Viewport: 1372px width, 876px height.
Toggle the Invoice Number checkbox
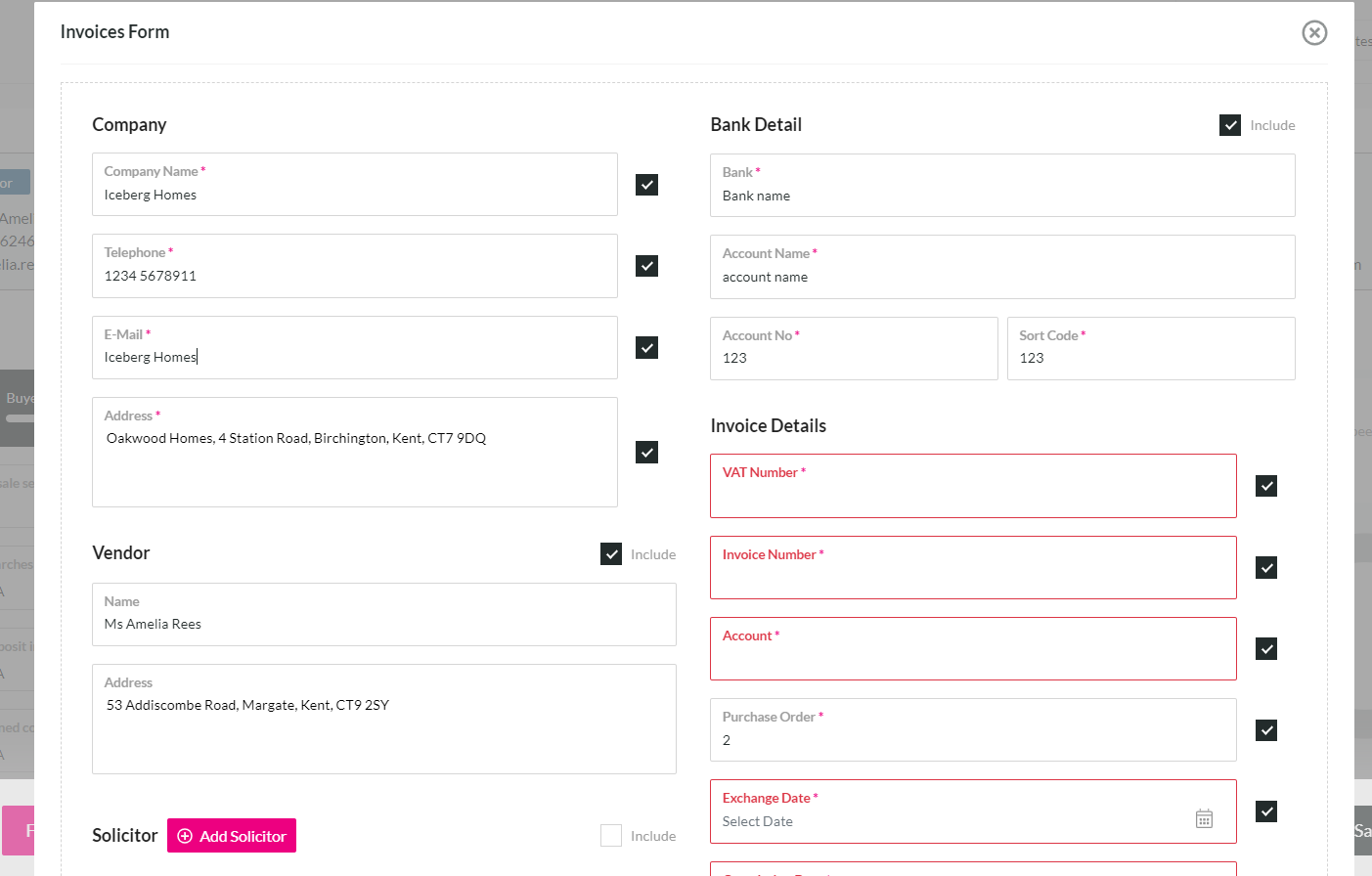pos(1266,567)
